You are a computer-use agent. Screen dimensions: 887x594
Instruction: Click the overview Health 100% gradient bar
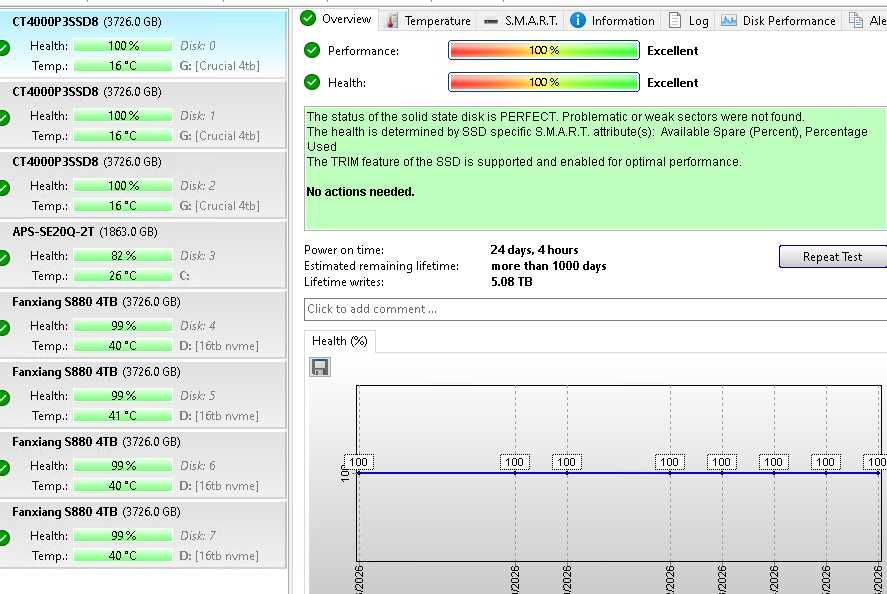(x=544, y=82)
